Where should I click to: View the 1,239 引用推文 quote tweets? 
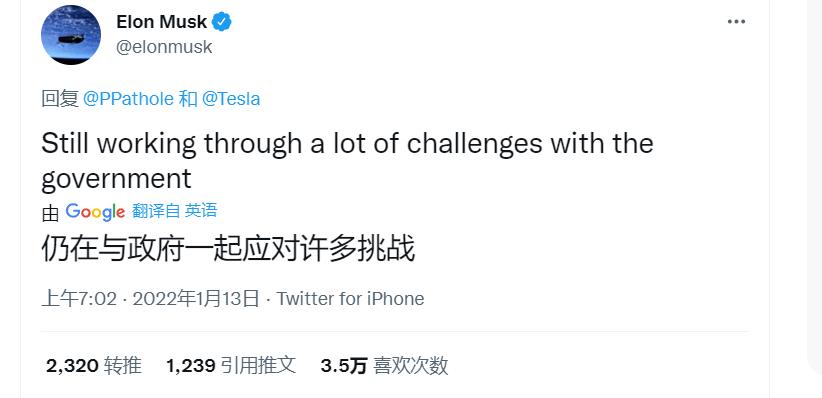(231, 365)
